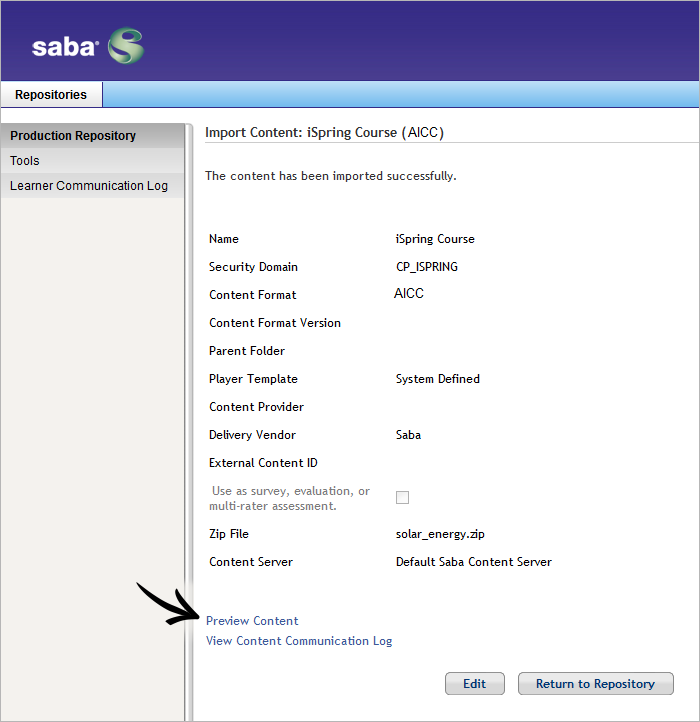Open View Content Communication Log link
Screen dimensions: 700x722
[x=299, y=641]
